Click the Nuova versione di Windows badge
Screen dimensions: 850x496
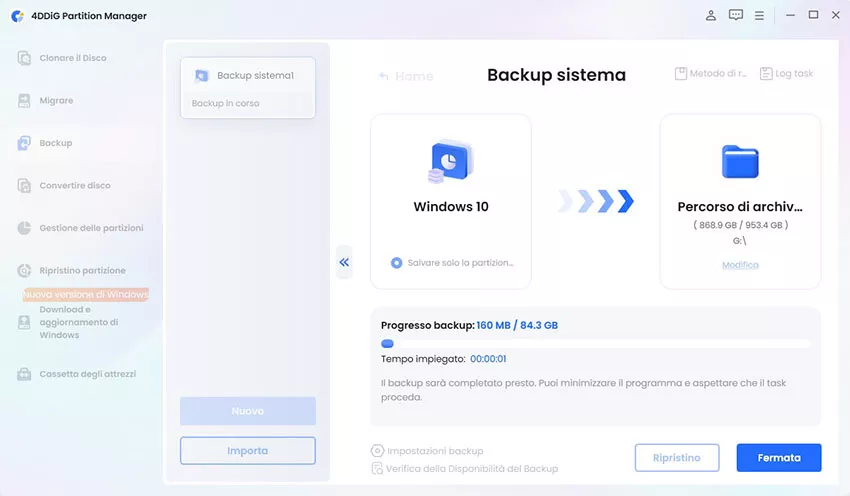coord(86,294)
